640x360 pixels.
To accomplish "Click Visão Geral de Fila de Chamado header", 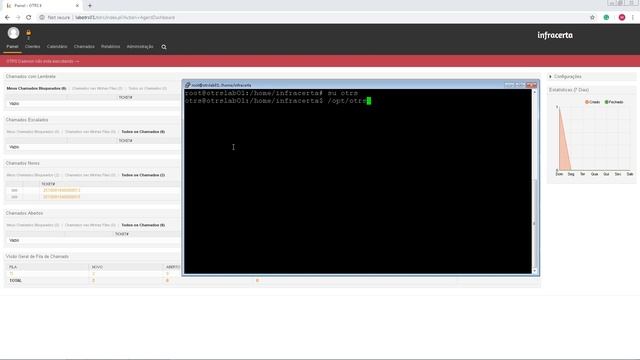I will pos(37,257).
